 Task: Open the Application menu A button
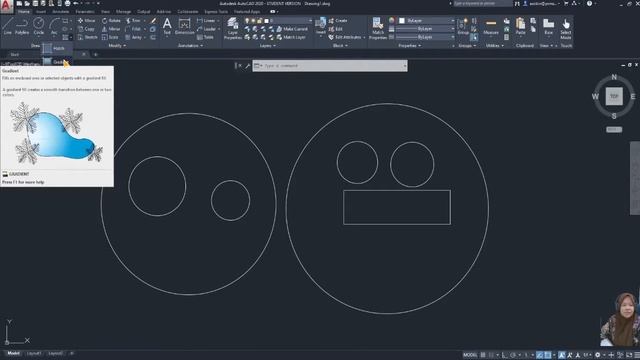pyautogui.click(x=6, y=6)
